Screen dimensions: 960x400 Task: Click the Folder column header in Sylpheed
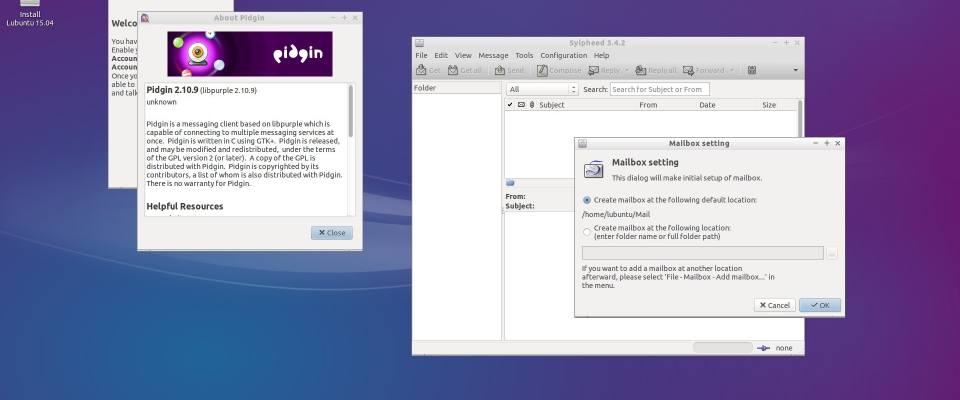coord(457,88)
